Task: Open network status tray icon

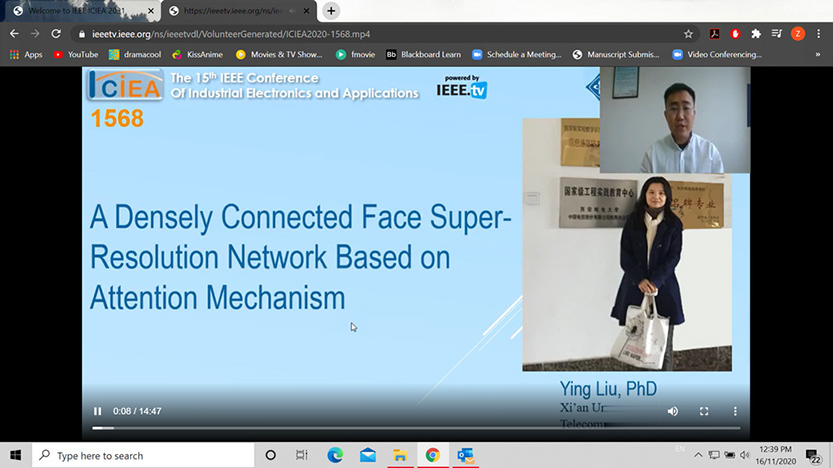Action: click(x=714, y=455)
